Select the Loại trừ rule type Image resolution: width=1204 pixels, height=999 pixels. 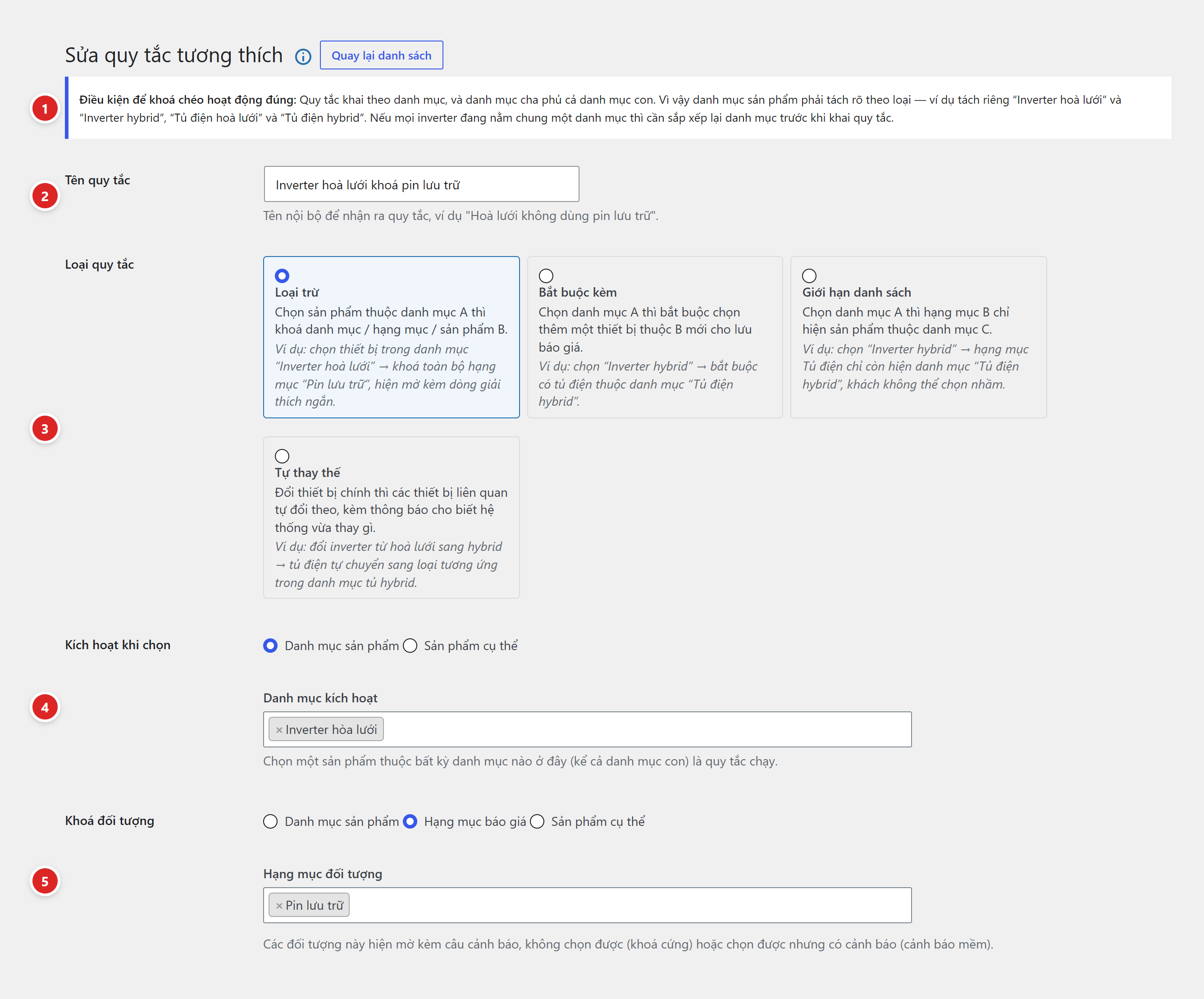tap(282, 276)
